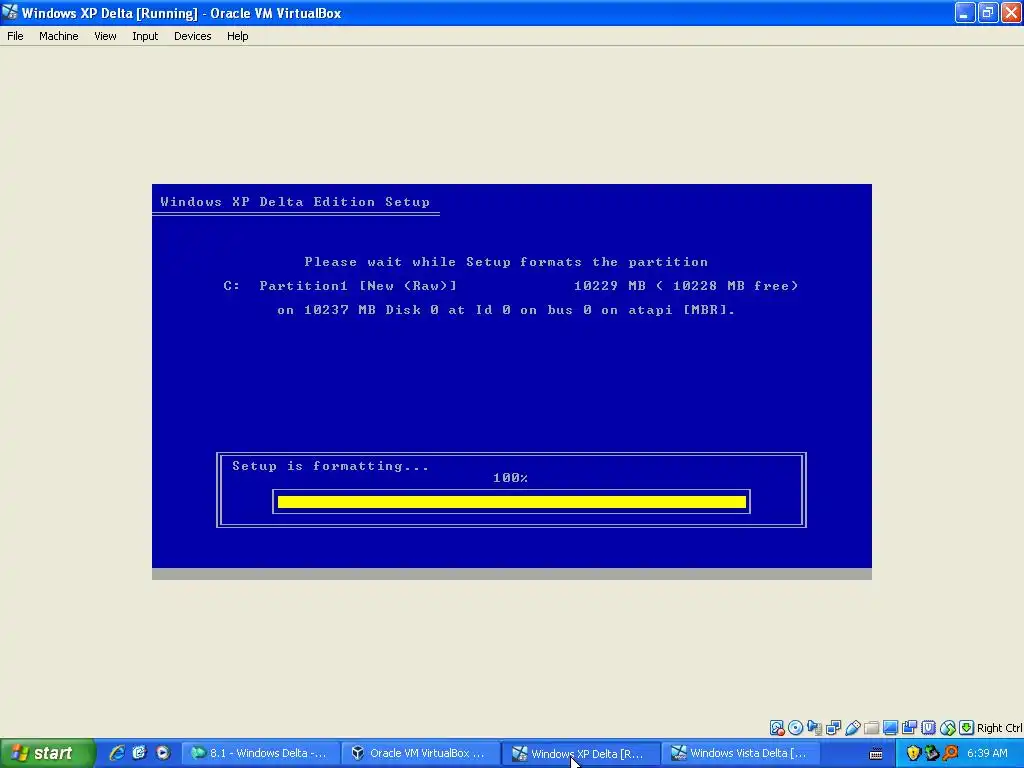Viewport: 1024px width, 768px height.
Task: Launch Internet Explorer from Quick Launch
Action: (117, 753)
